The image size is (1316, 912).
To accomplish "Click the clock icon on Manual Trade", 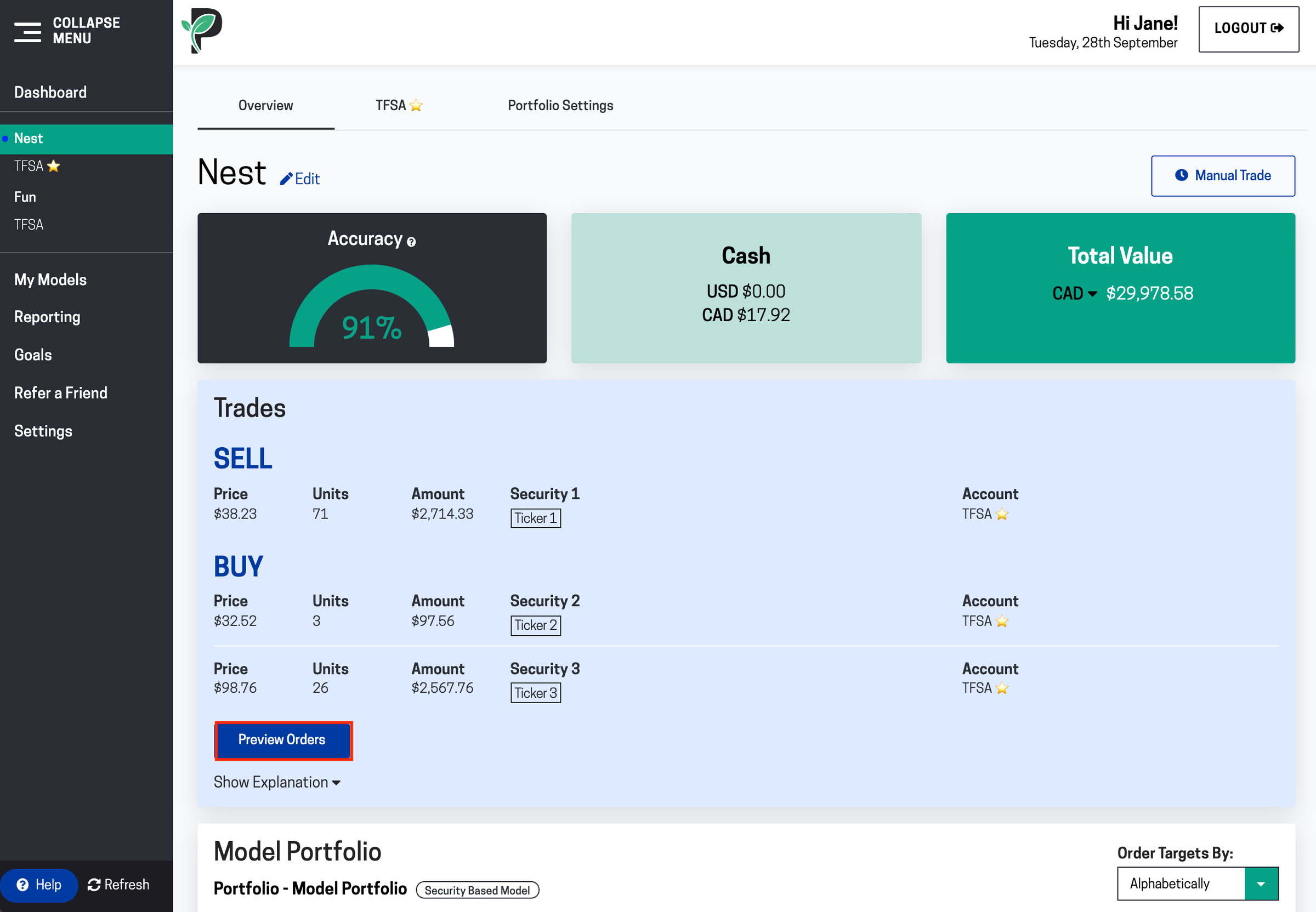I will click(1181, 175).
